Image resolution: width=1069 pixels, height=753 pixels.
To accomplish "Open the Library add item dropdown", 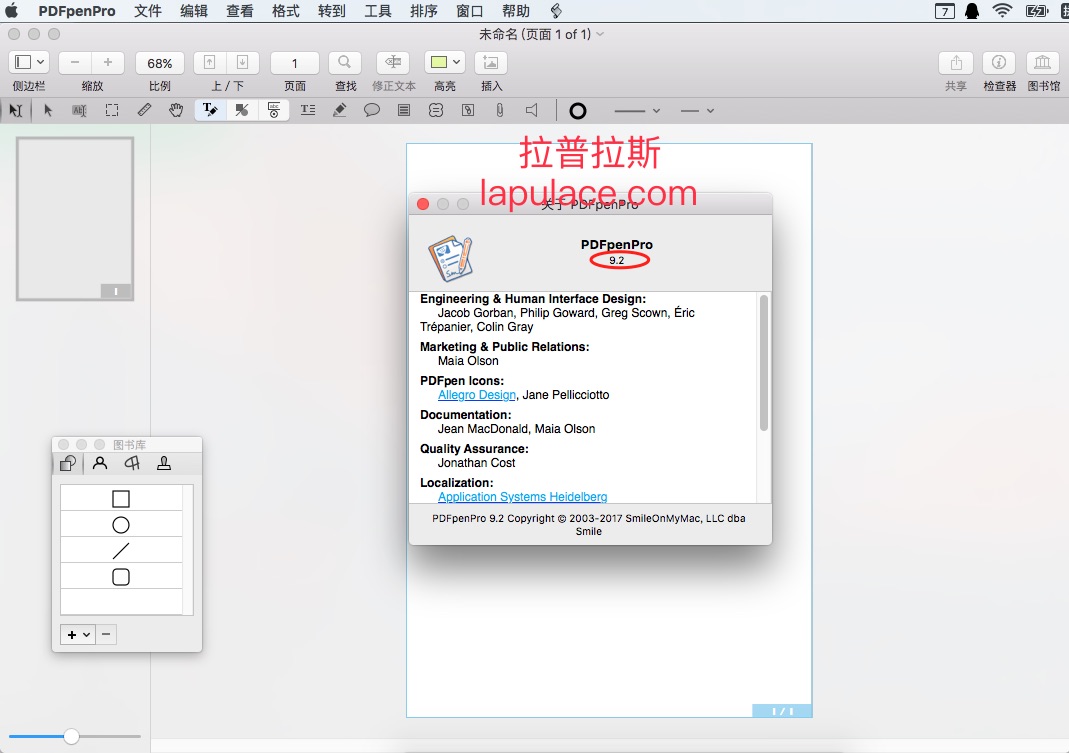I will coord(78,635).
